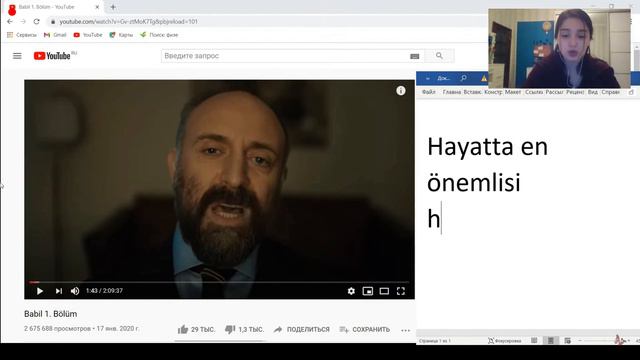Switch Word to read mode view
640x360 pixels.
point(534,340)
